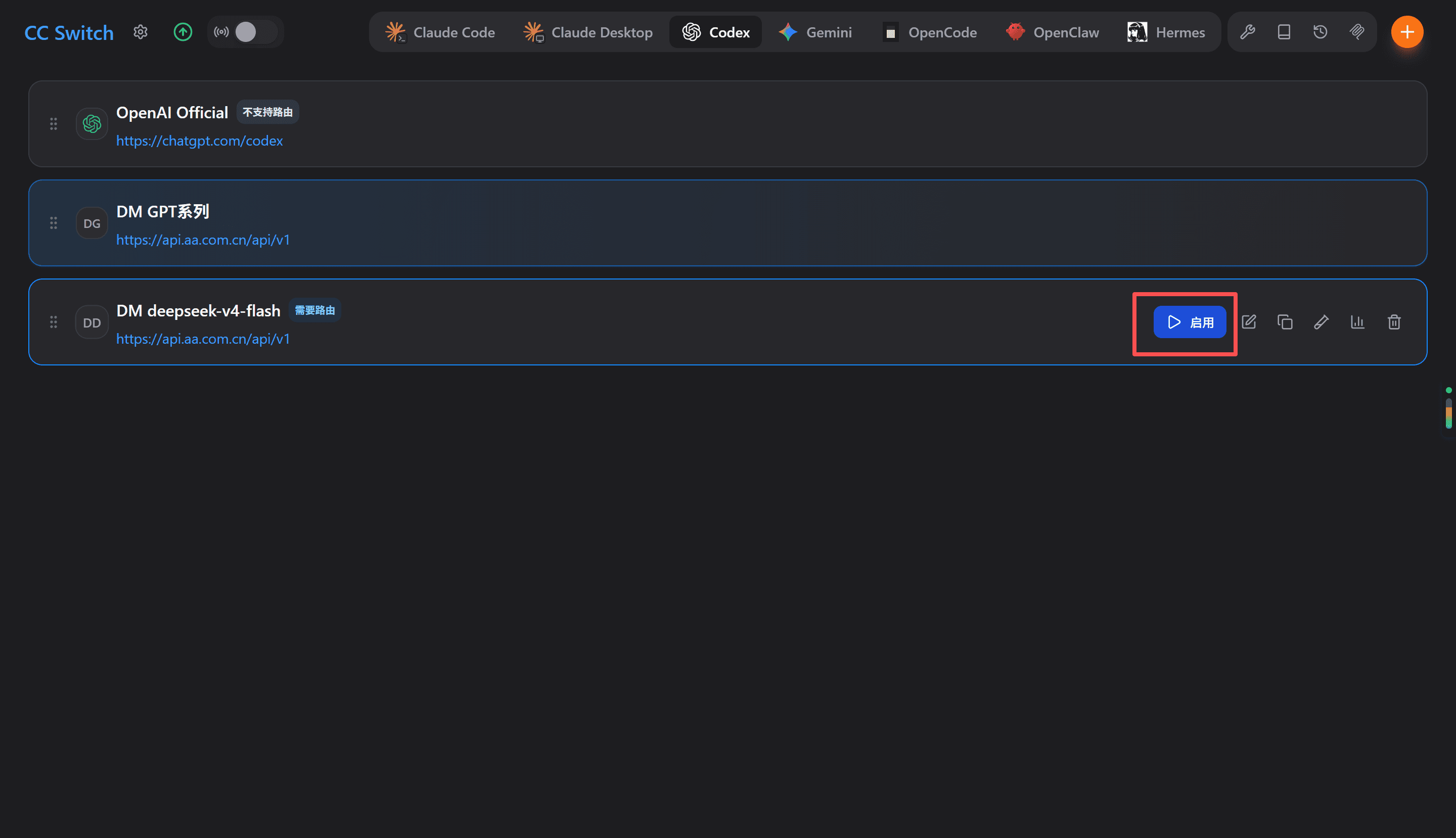Click the CC Switch title
The height and width of the screenshot is (838, 1456).
click(69, 33)
